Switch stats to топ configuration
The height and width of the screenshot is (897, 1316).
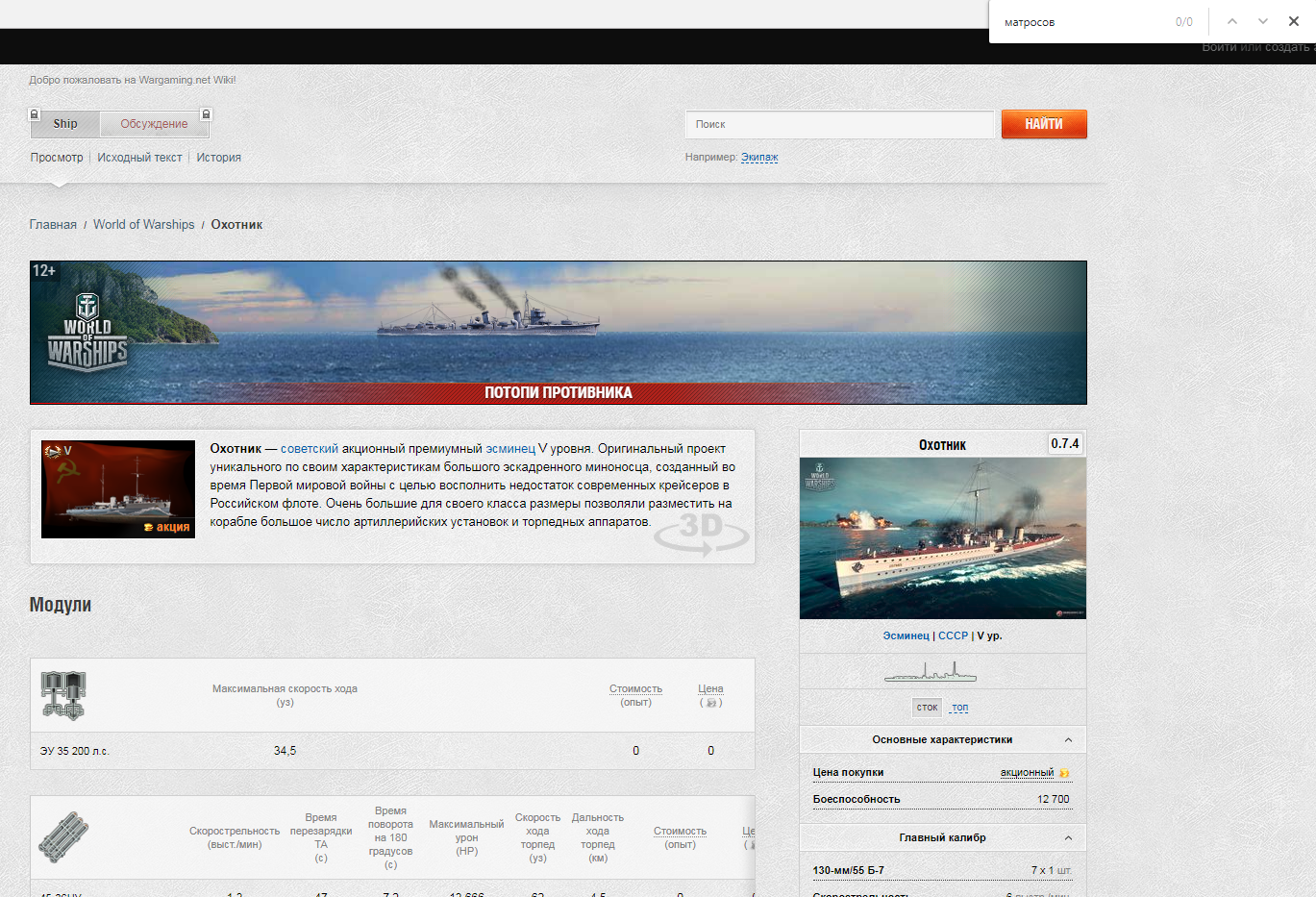pyautogui.click(x=959, y=708)
